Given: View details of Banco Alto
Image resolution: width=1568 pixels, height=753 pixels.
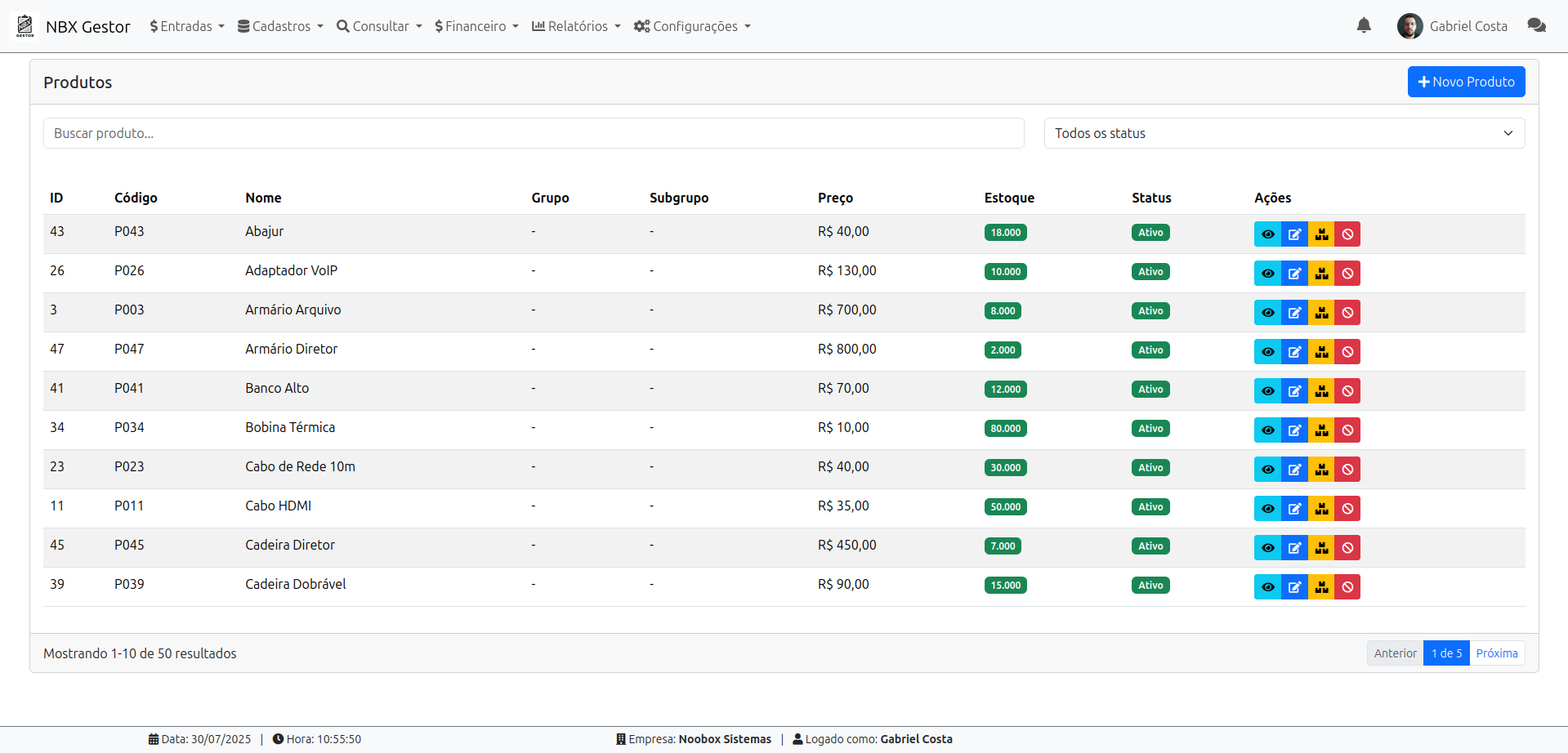Looking at the screenshot, I should point(1267,391).
